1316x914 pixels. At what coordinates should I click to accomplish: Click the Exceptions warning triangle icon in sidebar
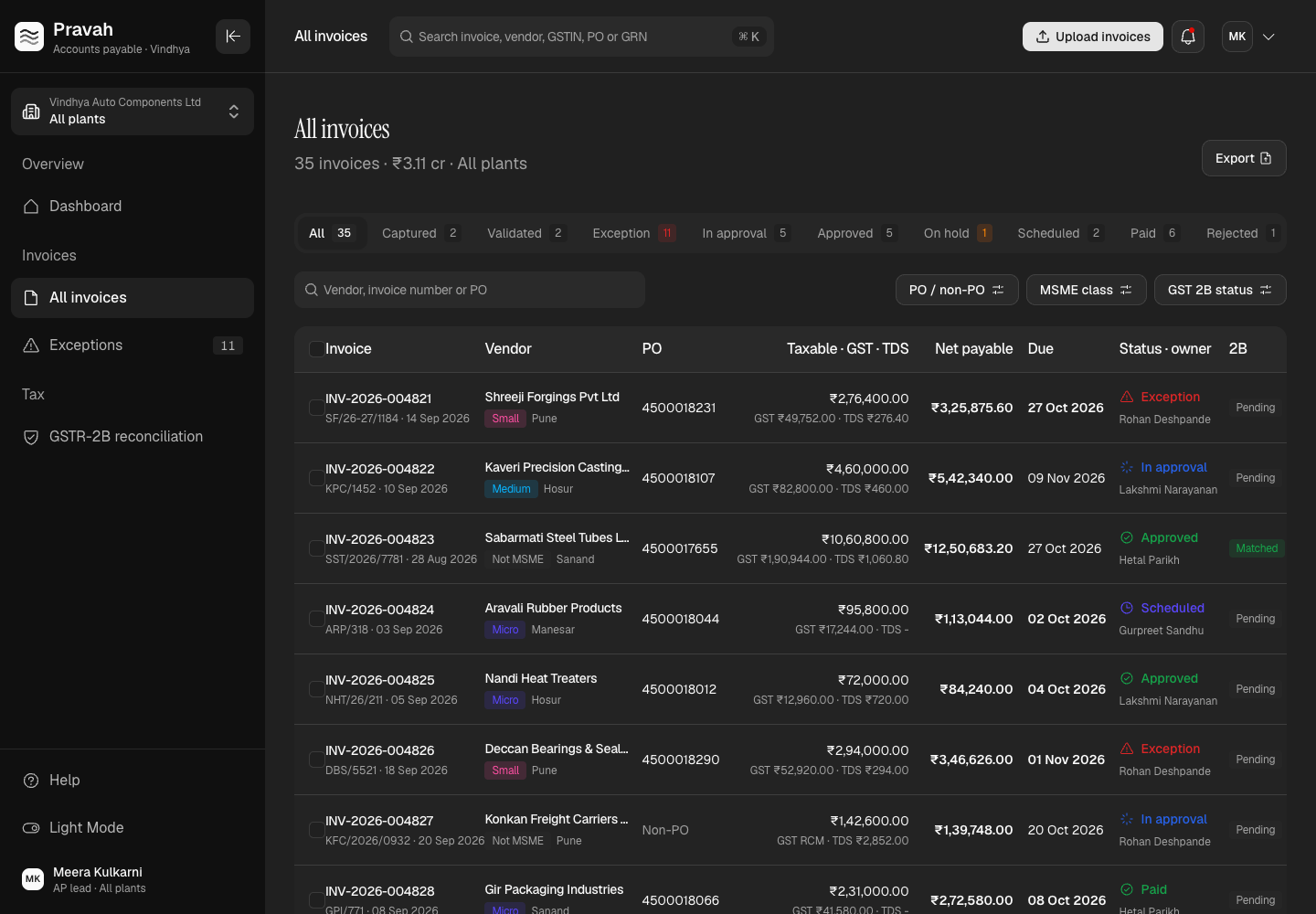coord(31,345)
